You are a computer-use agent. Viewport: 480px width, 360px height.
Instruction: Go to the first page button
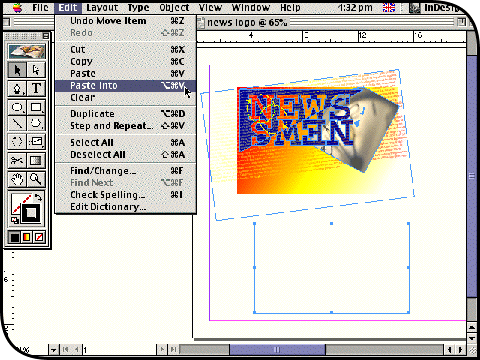(x=65, y=350)
